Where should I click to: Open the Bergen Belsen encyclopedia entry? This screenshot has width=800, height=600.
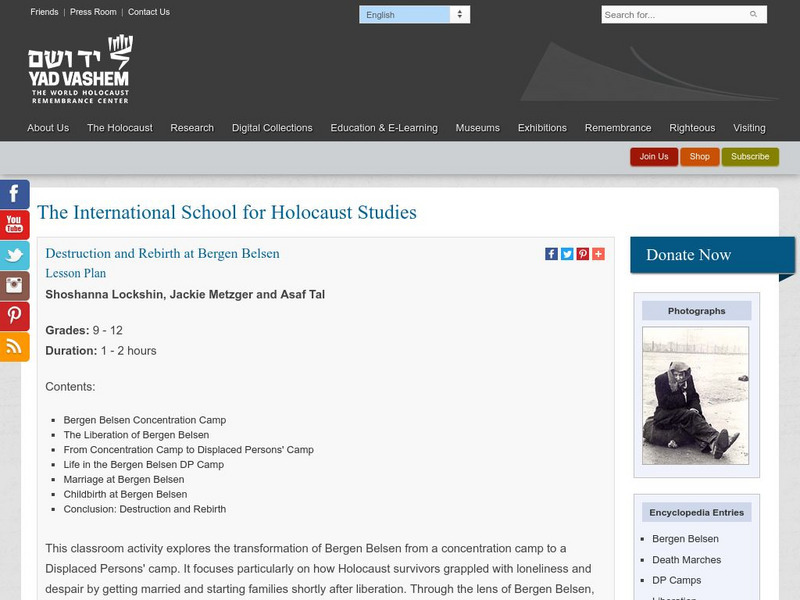(685, 538)
